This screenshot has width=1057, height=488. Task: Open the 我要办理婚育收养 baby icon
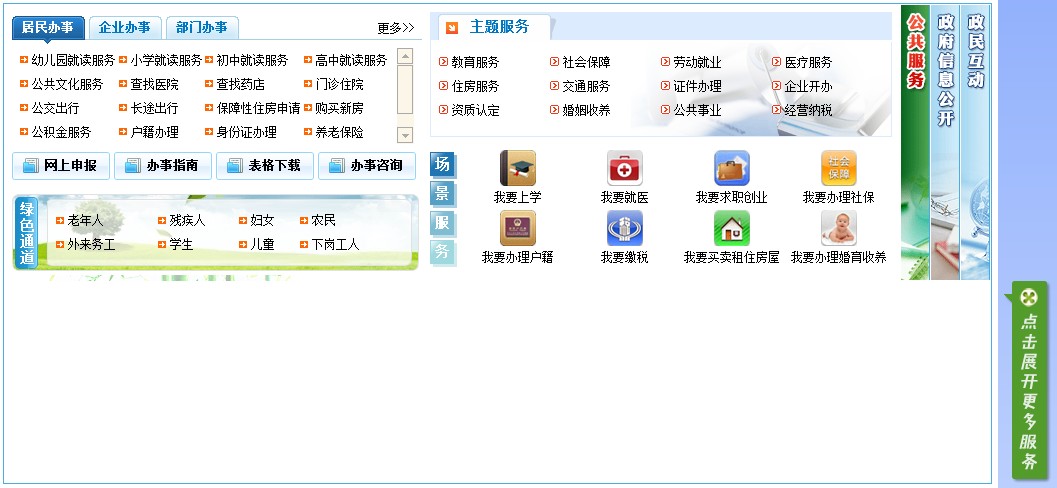point(838,228)
